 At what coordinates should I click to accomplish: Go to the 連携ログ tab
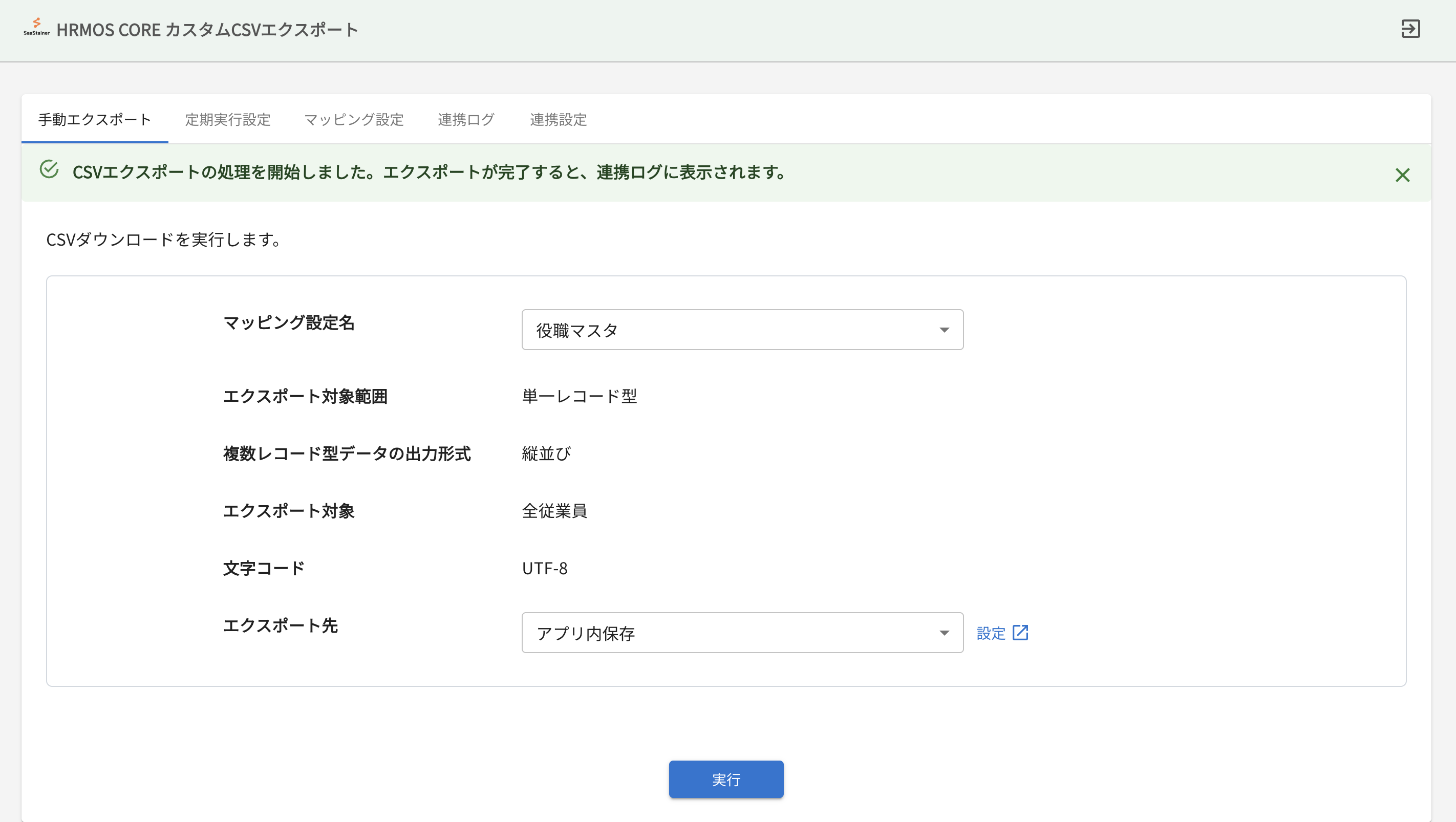click(x=466, y=120)
